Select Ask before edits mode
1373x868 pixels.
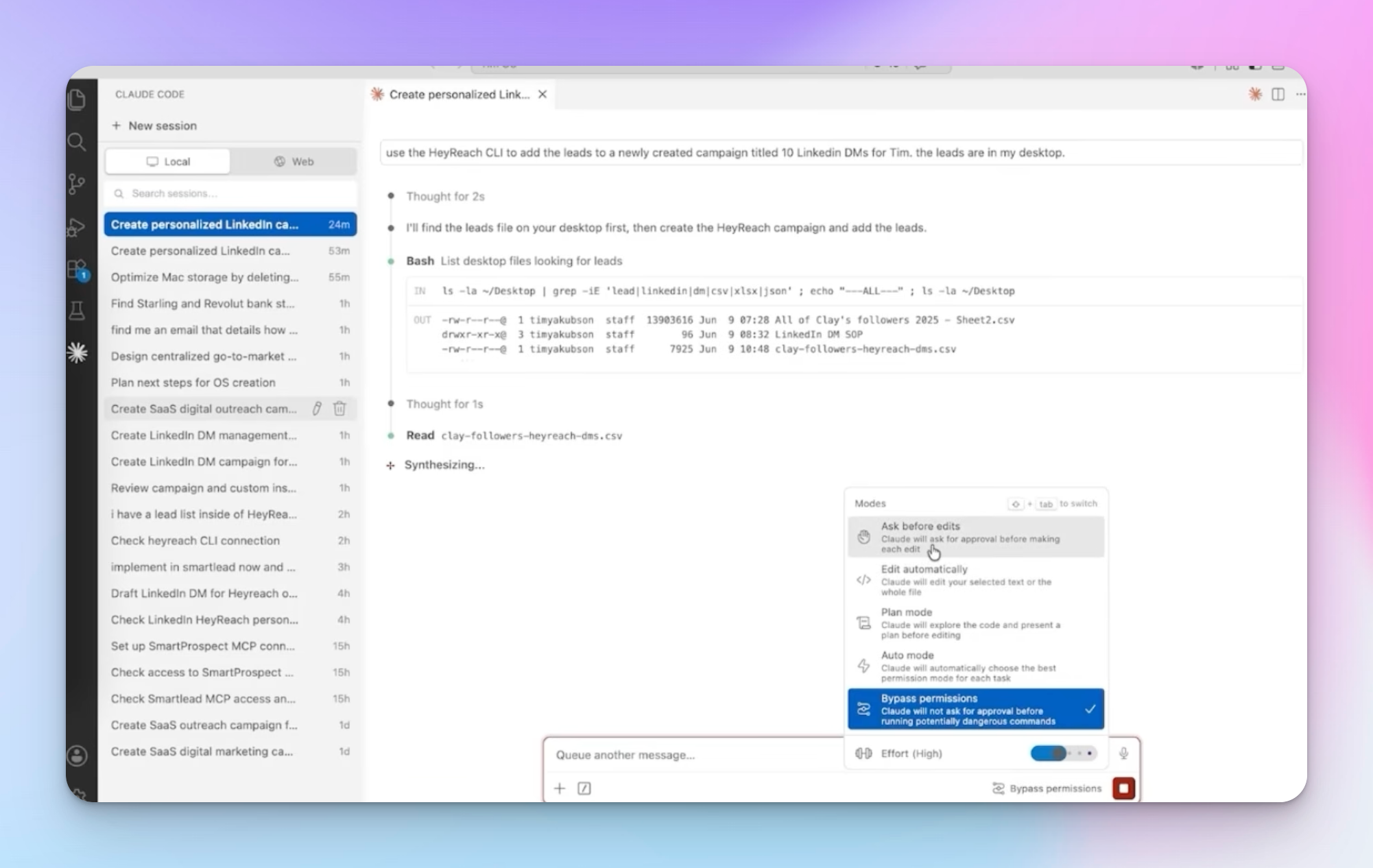[x=976, y=537]
